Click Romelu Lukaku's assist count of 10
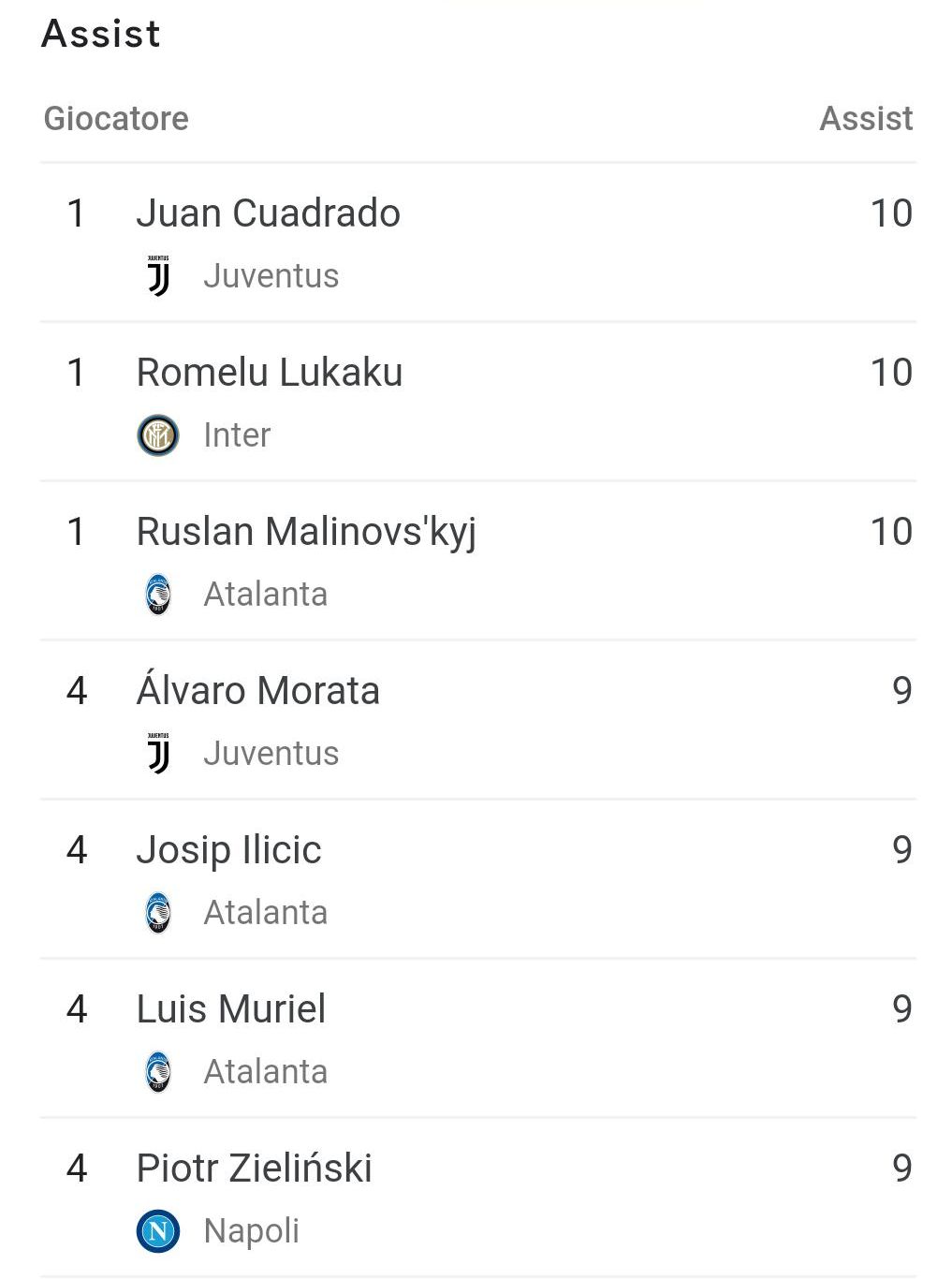Screen dimensions: 952x1279 click(x=890, y=373)
